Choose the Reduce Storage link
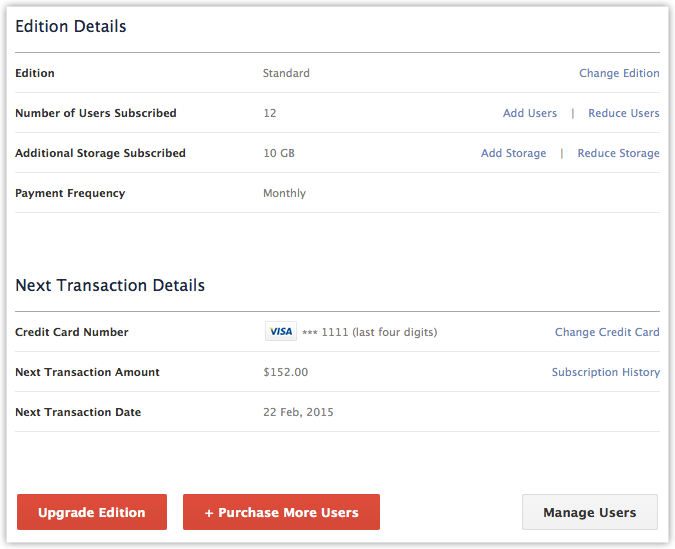This screenshot has width=675, height=549. (x=618, y=153)
